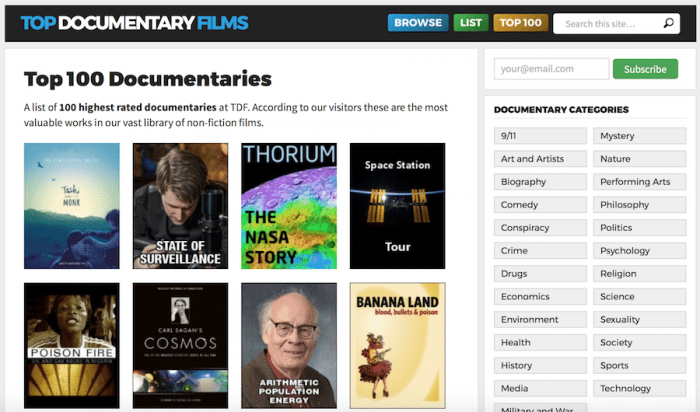Open the Top Documentary Films logo
The height and width of the screenshot is (412, 700).
click(134, 23)
